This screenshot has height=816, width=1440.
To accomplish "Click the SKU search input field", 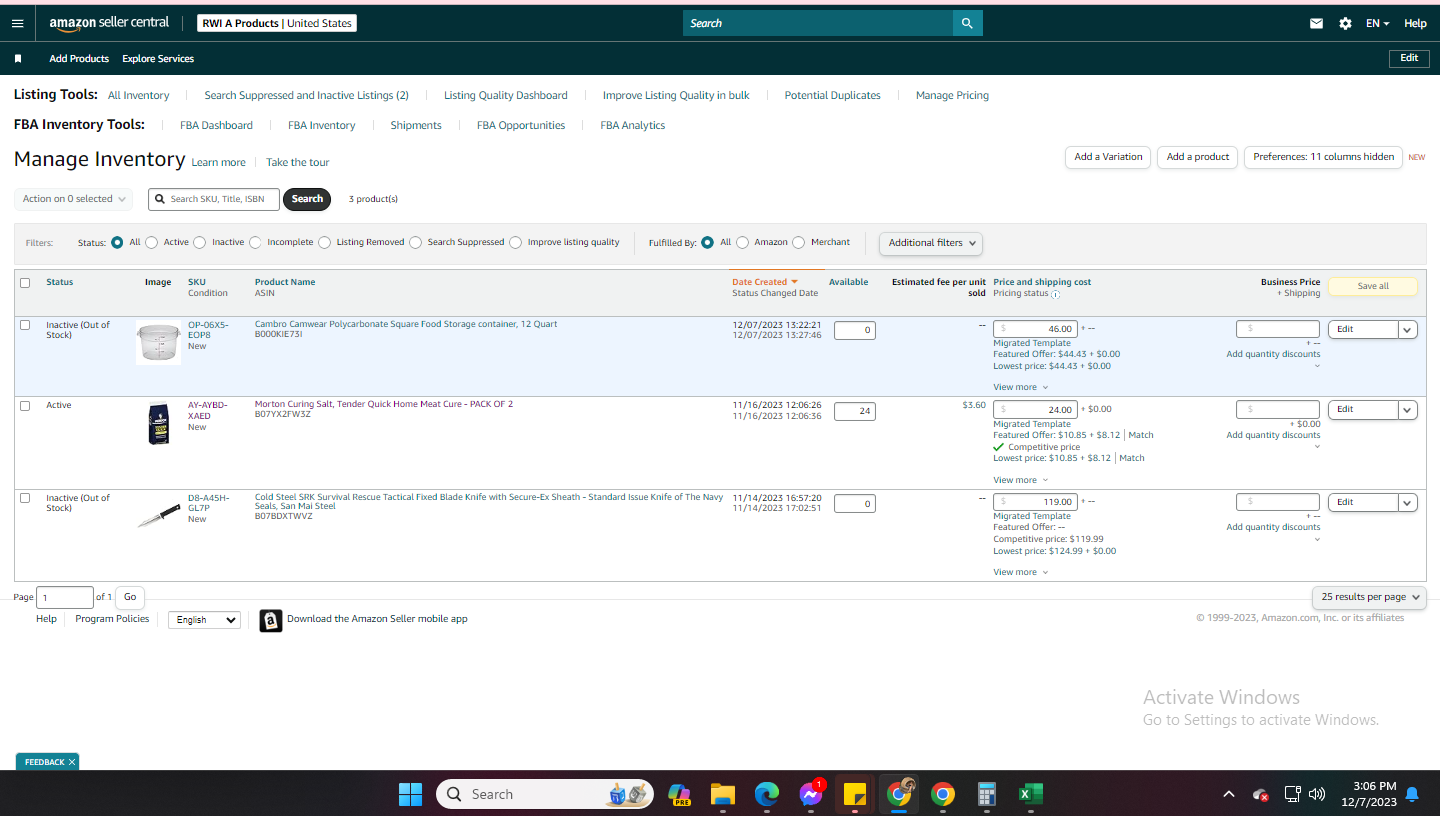I will click(x=214, y=199).
